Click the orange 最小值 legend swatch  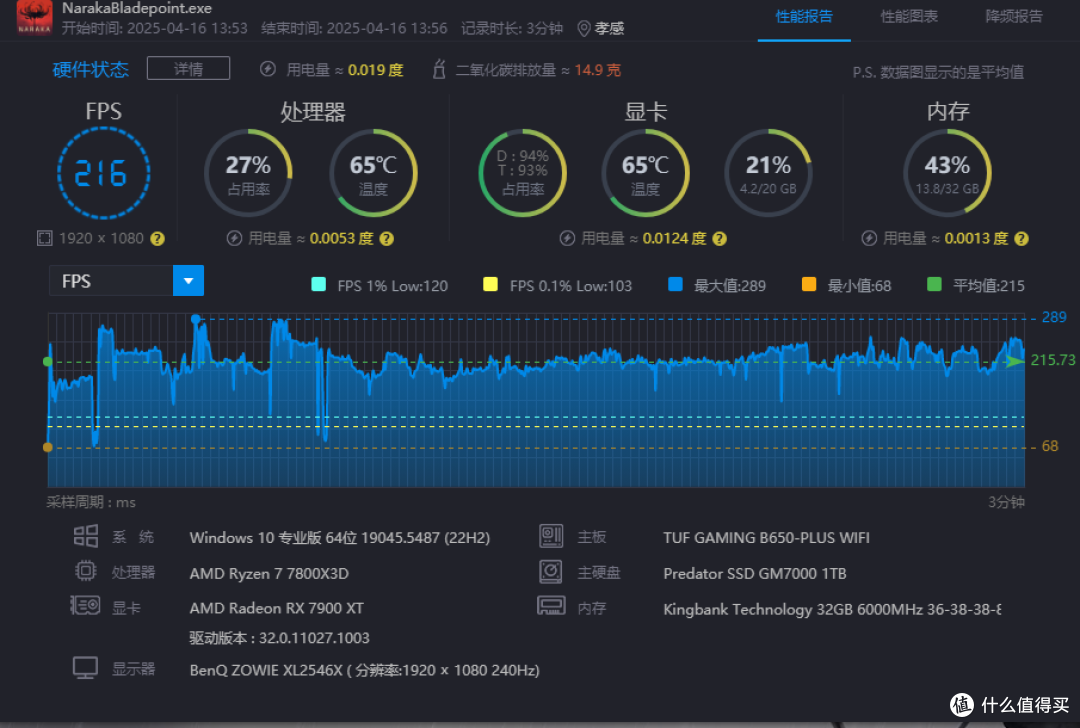[x=809, y=284]
